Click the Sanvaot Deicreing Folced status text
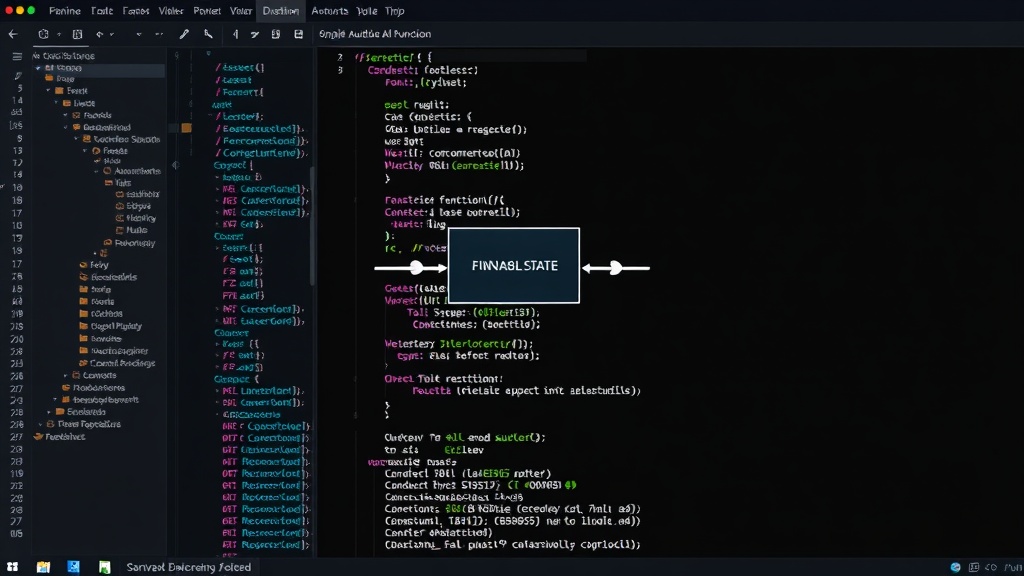 [189, 567]
